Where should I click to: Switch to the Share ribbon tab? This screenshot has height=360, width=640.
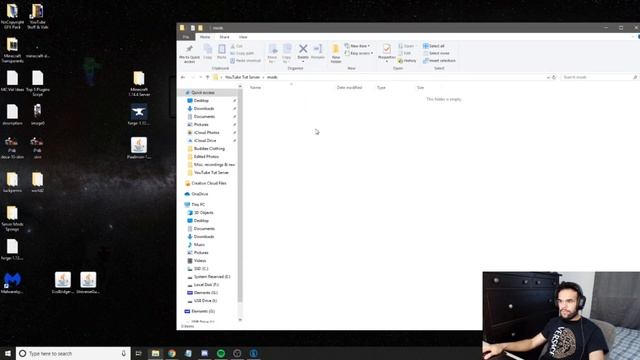pyautogui.click(x=224, y=37)
